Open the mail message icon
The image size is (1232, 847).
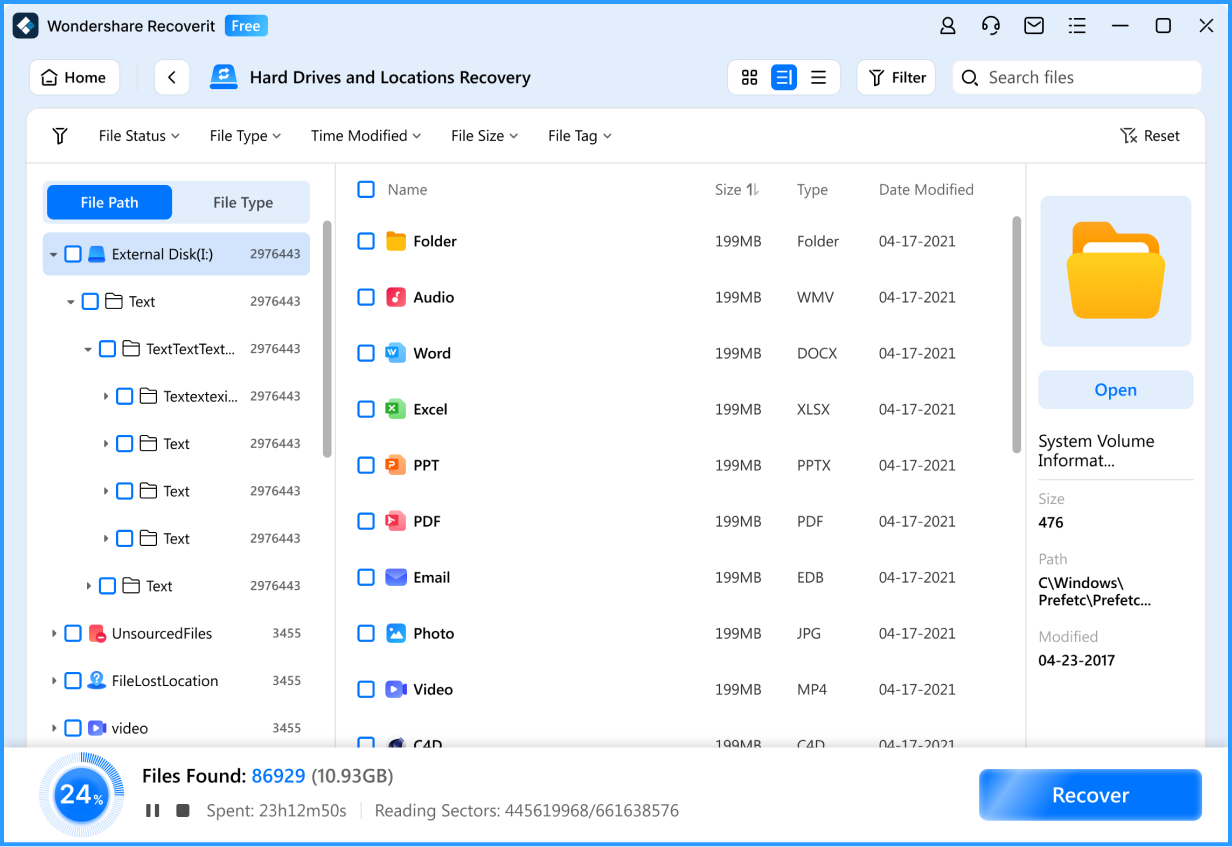tap(1034, 26)
